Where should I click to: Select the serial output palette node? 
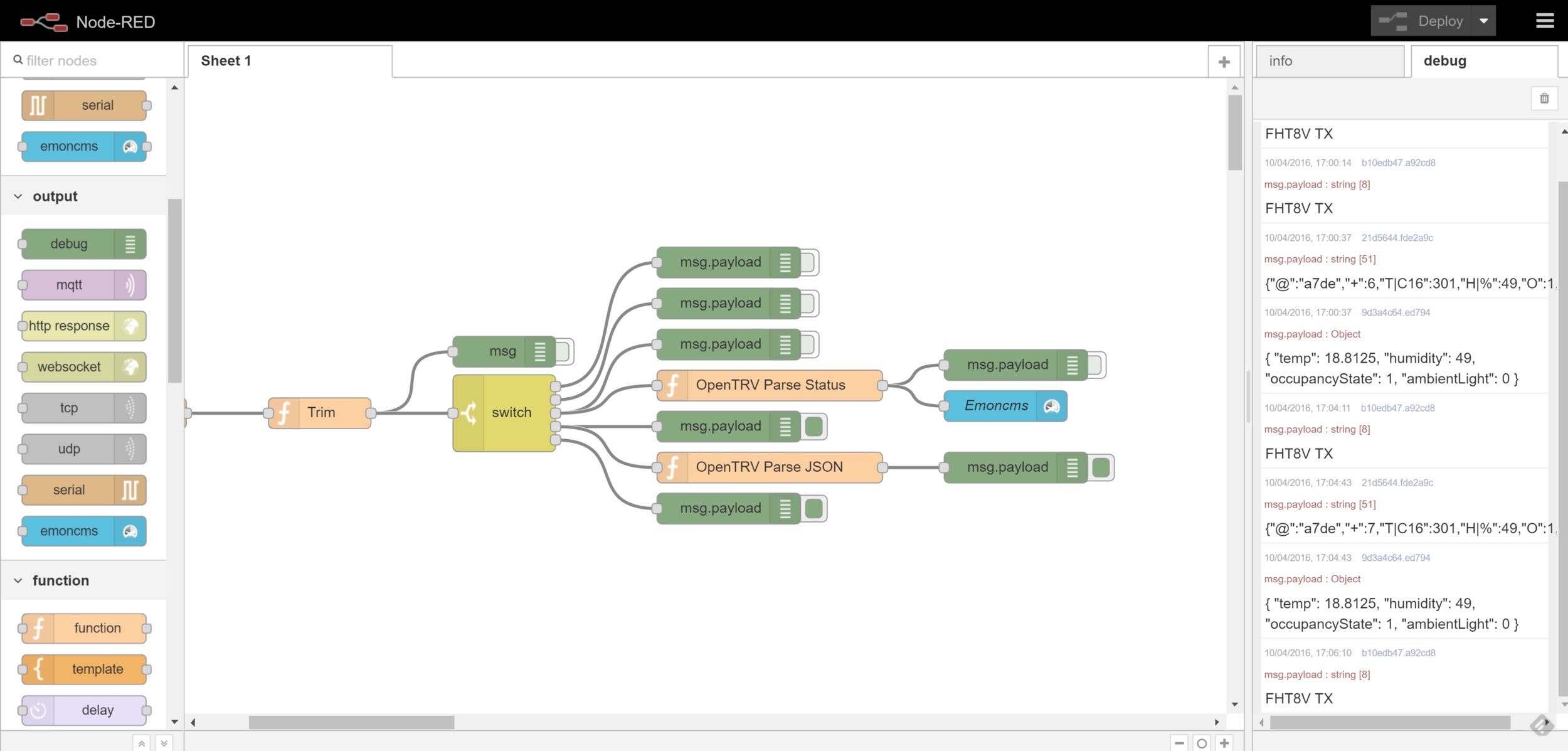(x=83, y=490)
